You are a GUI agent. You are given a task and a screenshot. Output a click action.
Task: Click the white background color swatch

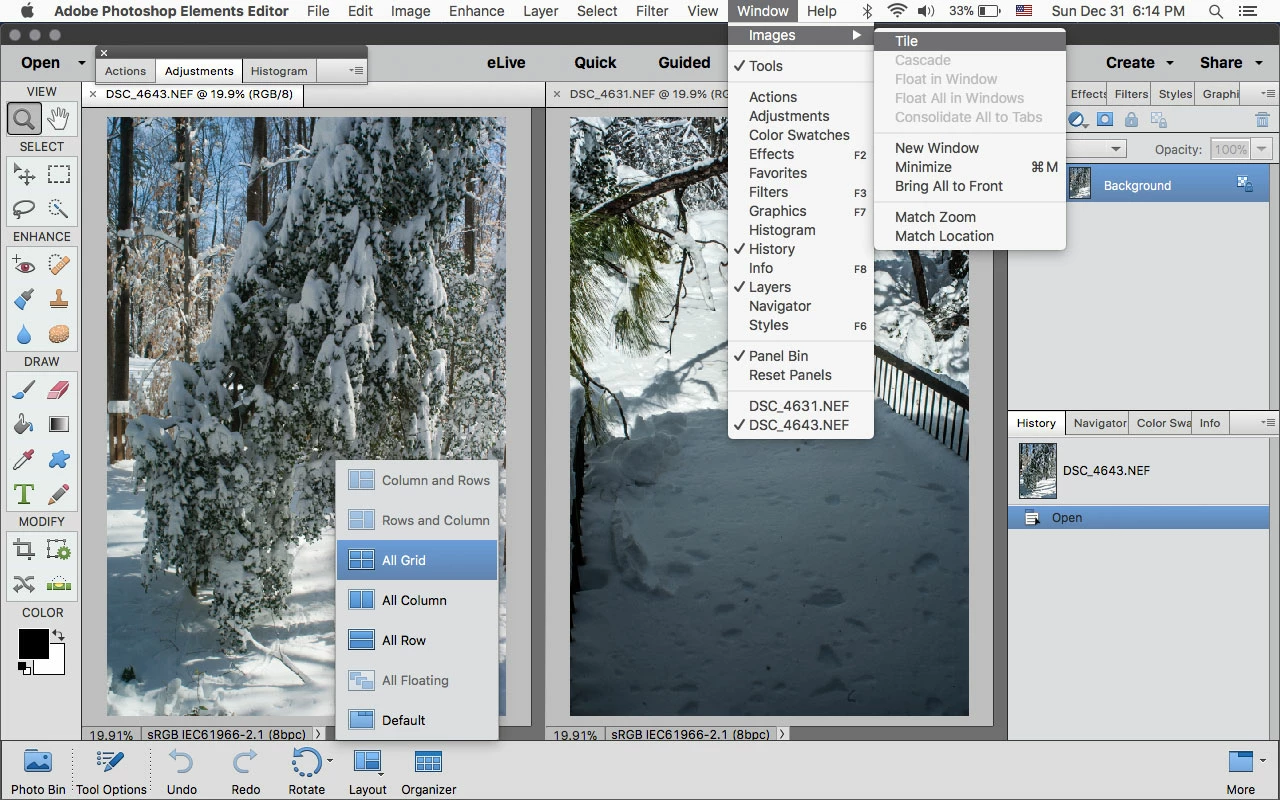click(x=55, y=664)
